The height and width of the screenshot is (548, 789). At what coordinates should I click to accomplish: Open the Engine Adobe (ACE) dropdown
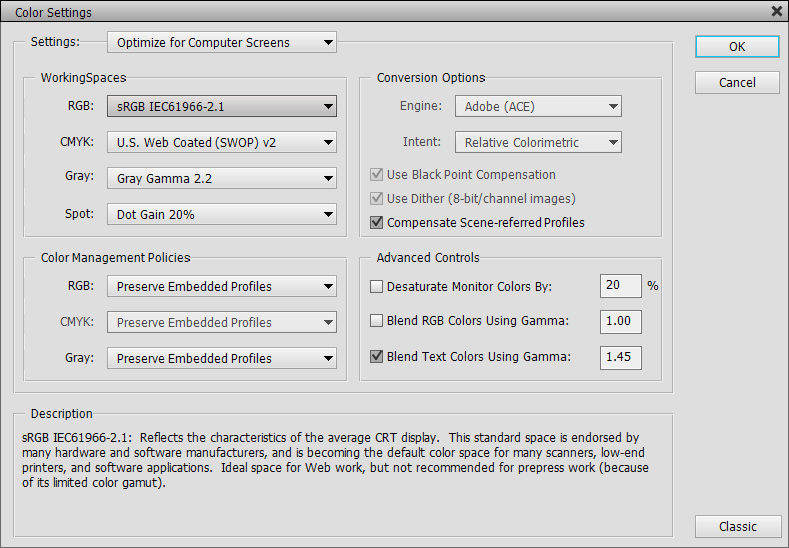[538, 106]
